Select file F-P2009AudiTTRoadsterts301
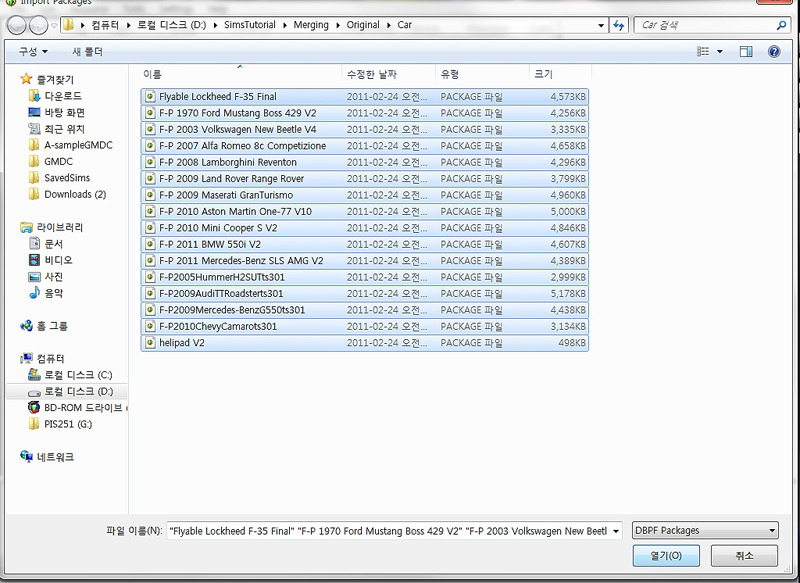Viewport: 800px width, 583px height. point(364,293)
